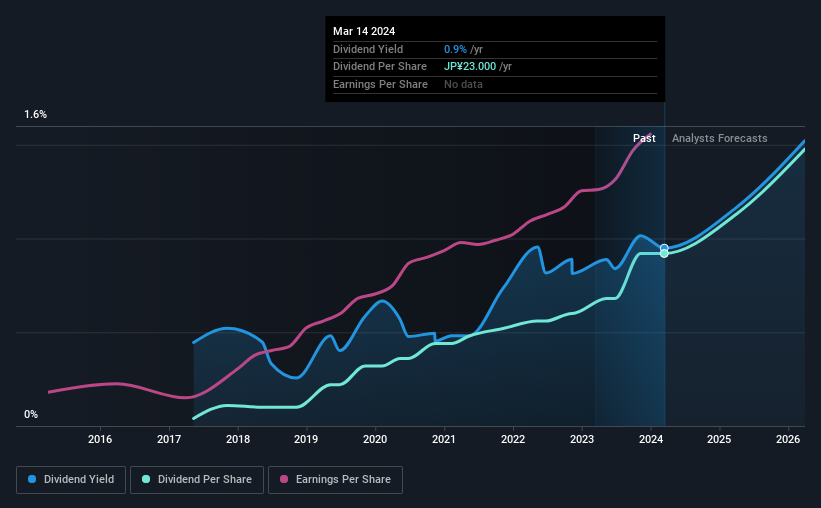This screenshot has width=821, height=508.
Task: Click the 0% y-axis label
Action: pyautogui.click(x=31, y=415)
